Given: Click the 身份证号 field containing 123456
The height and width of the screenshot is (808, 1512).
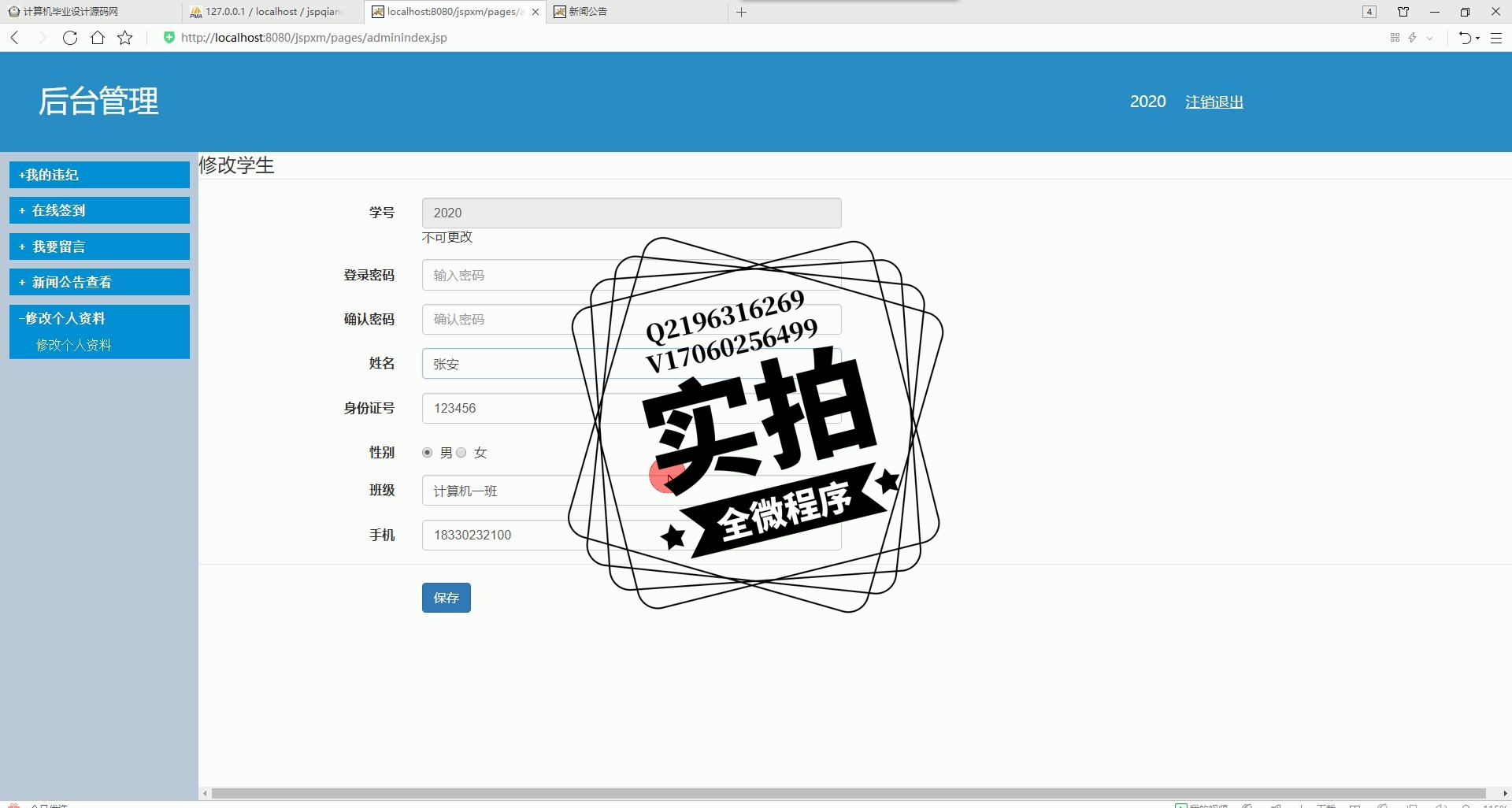Looking at the screenshot, I should (x=632, y=408).
